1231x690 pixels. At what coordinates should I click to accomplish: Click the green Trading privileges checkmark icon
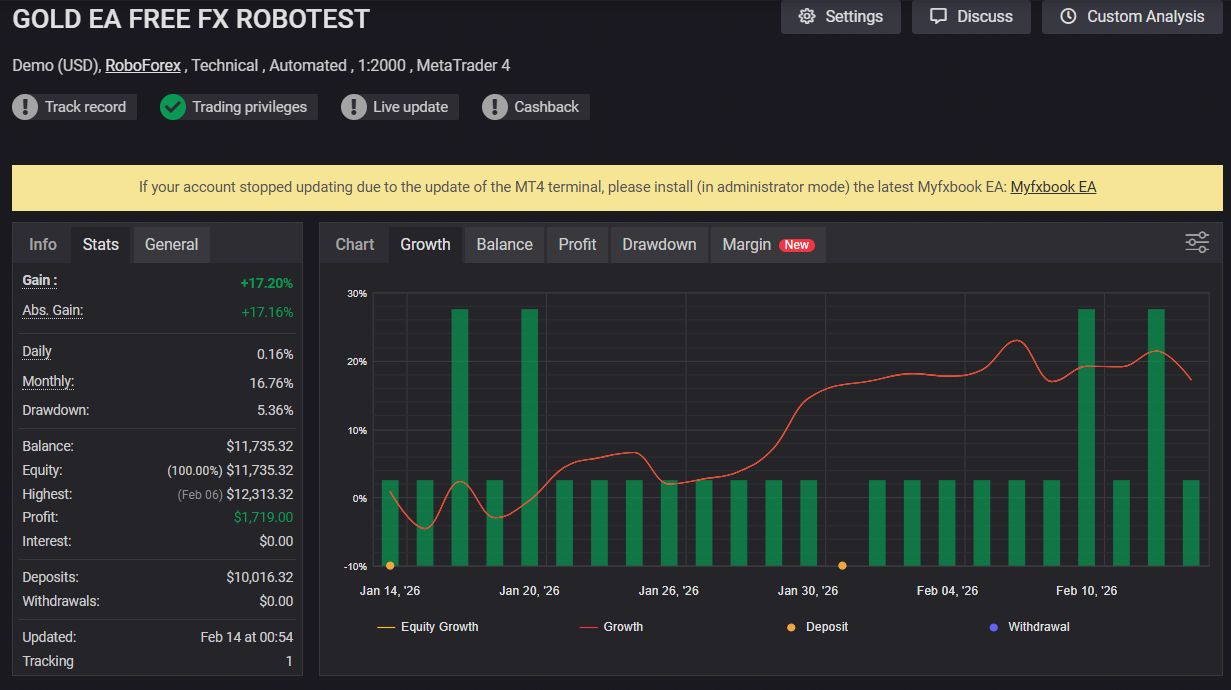tap(173, 107)
